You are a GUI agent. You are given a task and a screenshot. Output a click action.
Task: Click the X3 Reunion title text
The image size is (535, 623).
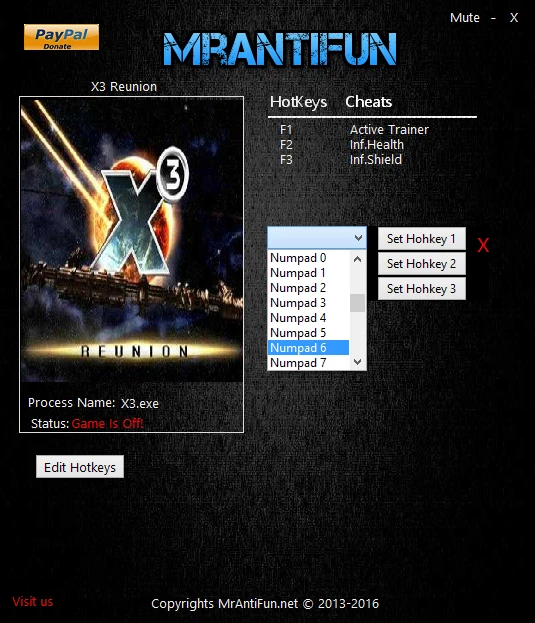coord(124,87)
